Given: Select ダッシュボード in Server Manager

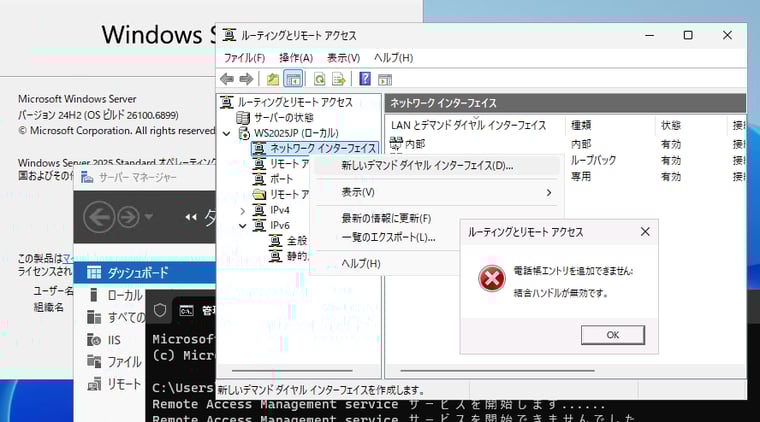Looking at the screenshot, I should [144, 273].
